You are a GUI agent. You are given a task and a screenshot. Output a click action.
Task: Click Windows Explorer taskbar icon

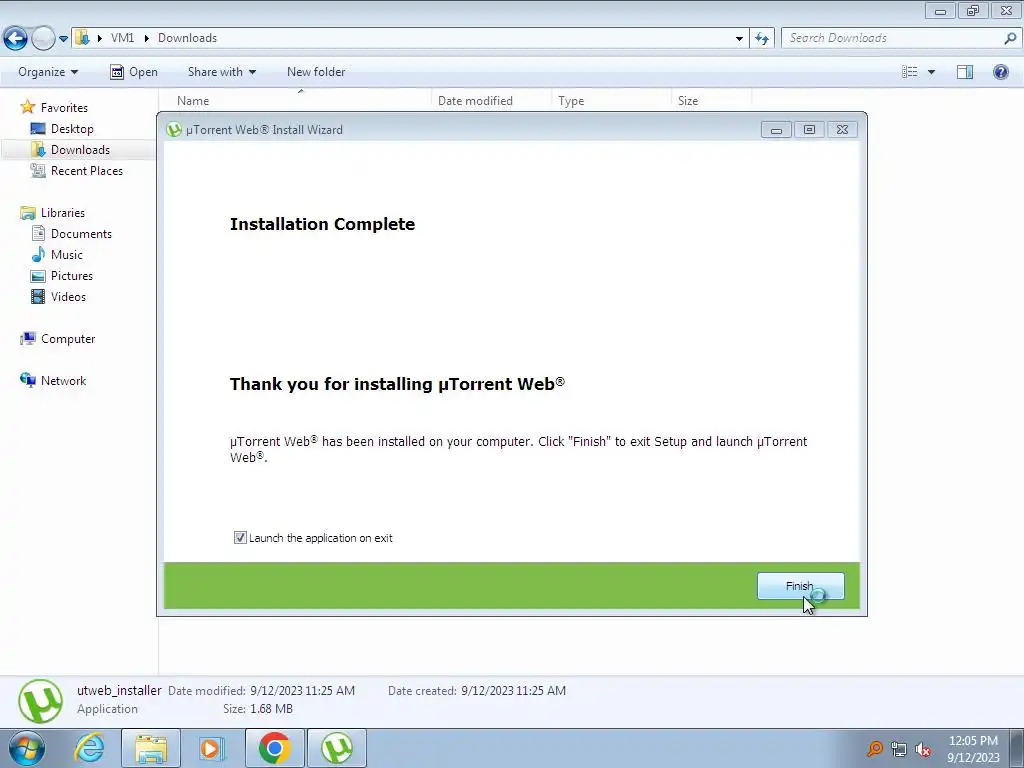151,748
